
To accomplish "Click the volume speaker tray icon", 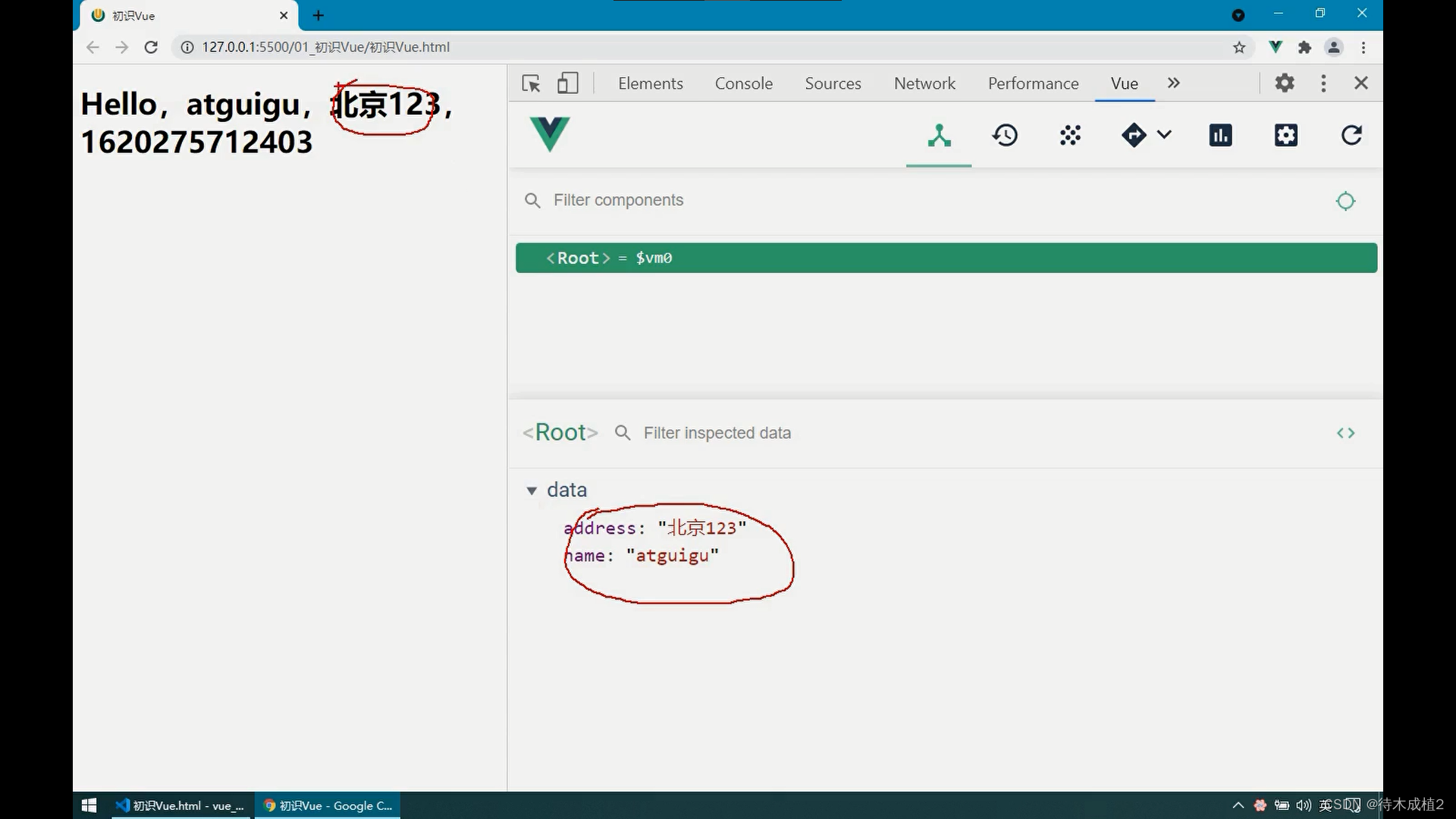I will coord(1303,805).
